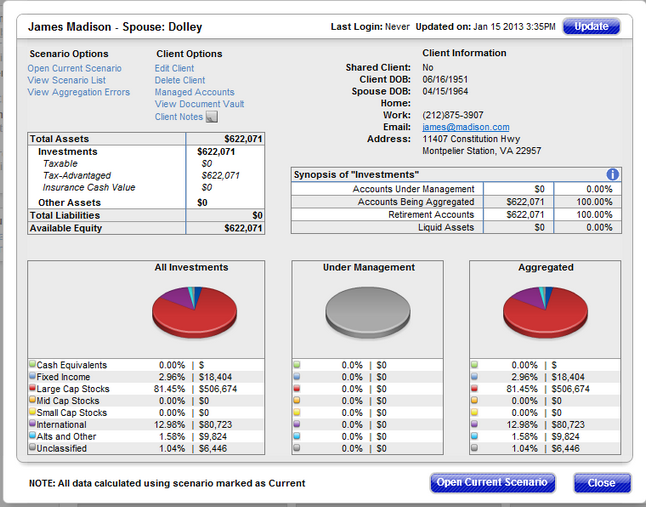Screen dimensions: 646x507
Task: Click the Other Assets row label
Action: click(x=69, y=203)
